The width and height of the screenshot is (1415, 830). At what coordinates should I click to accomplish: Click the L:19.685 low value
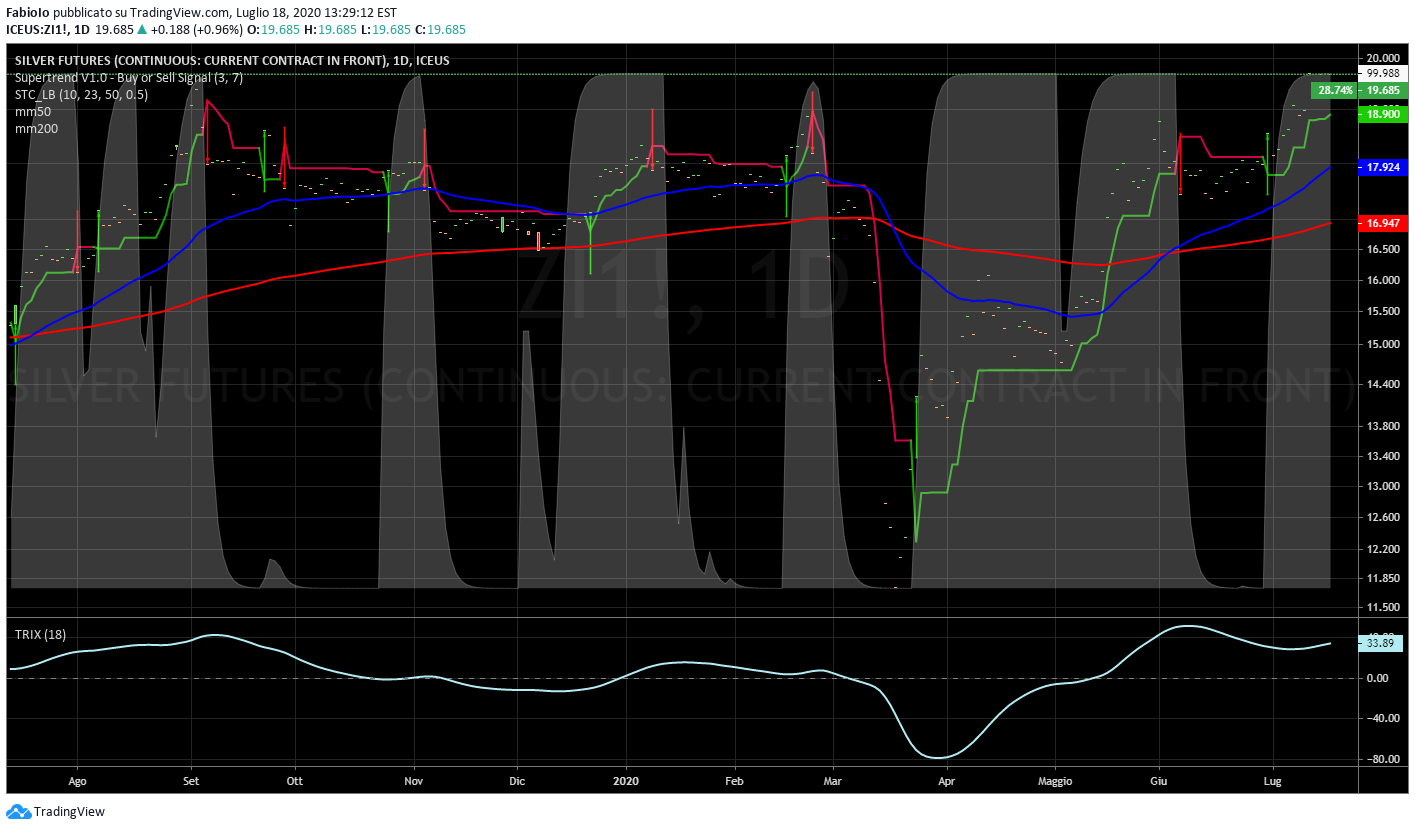(388, 30)
